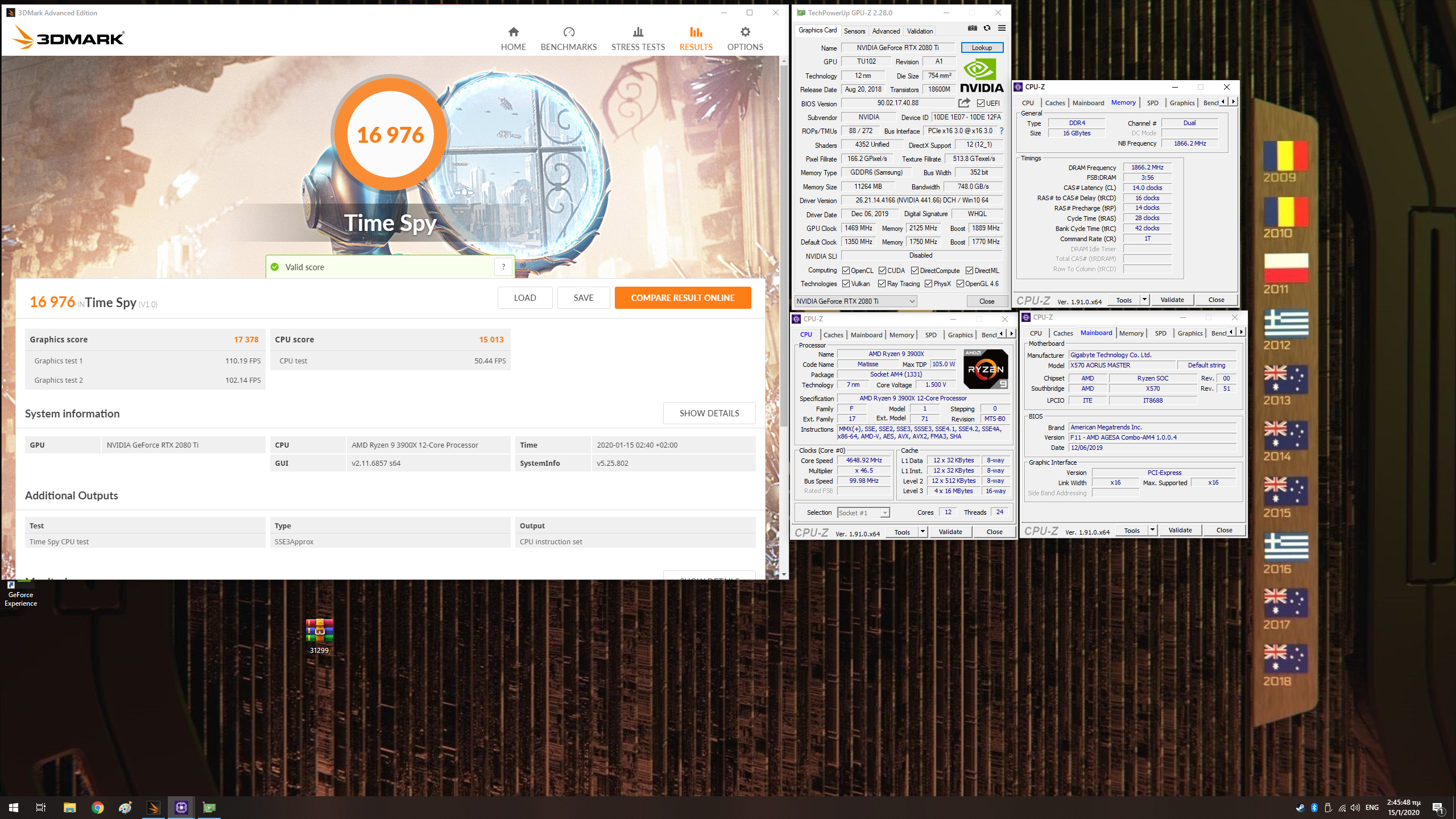Click Lookup button in GPU-Z

(982, 48)
